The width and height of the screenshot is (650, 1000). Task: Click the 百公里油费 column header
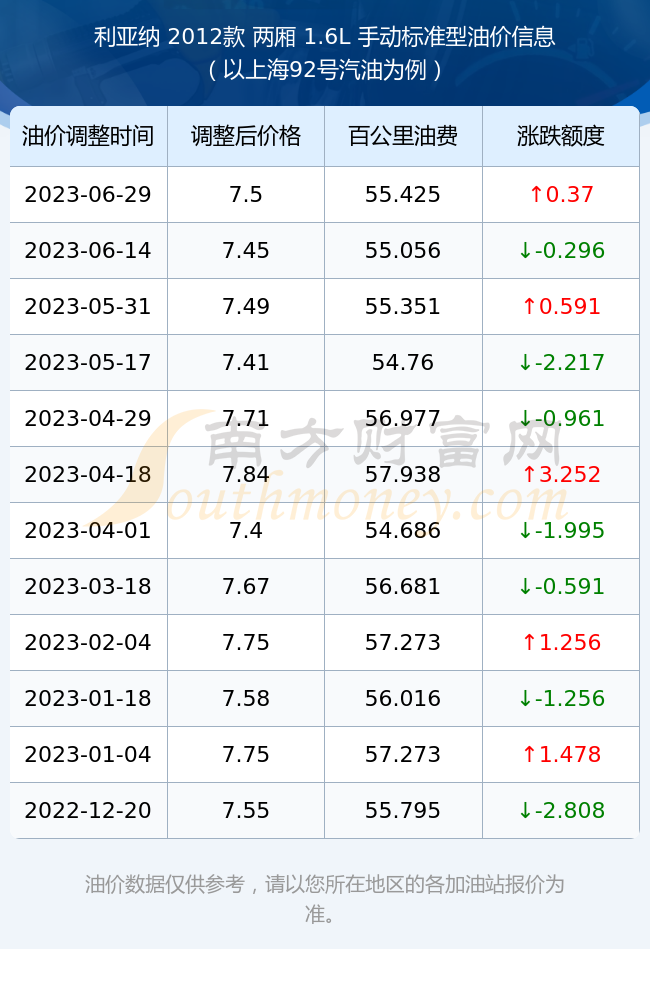pos(403,136)
